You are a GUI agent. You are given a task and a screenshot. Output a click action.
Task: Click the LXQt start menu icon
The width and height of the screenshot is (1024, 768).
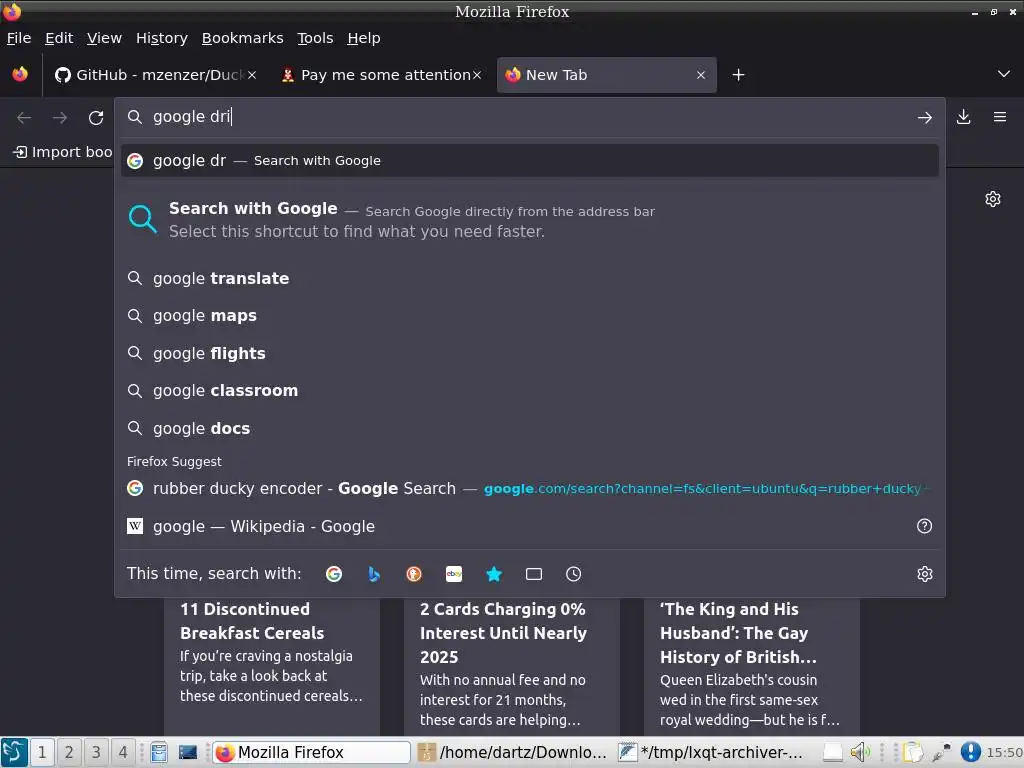(x=14, y=752)
